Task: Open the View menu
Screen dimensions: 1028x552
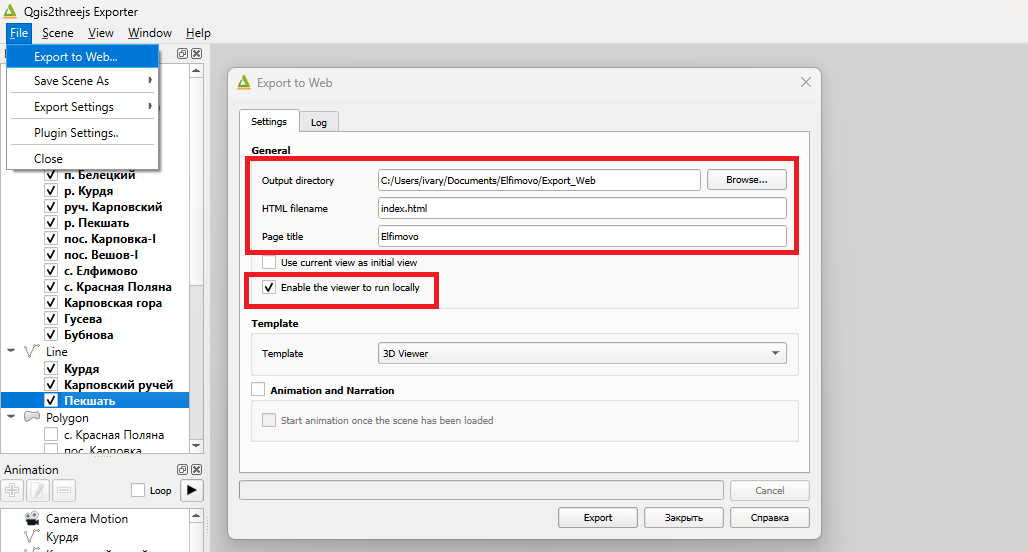Action: pos(101,33)
